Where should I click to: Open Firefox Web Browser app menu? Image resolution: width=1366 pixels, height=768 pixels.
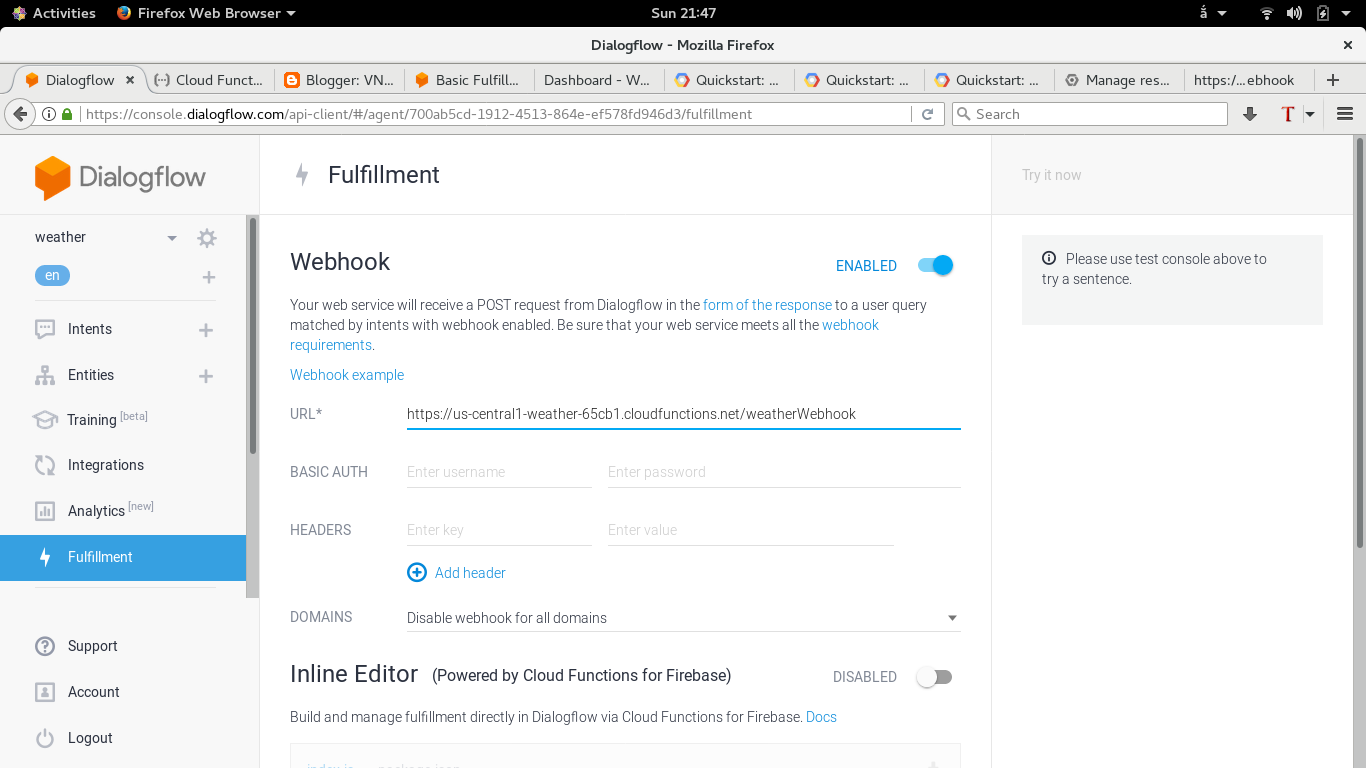pyautogui.click(x=206, y=13)
